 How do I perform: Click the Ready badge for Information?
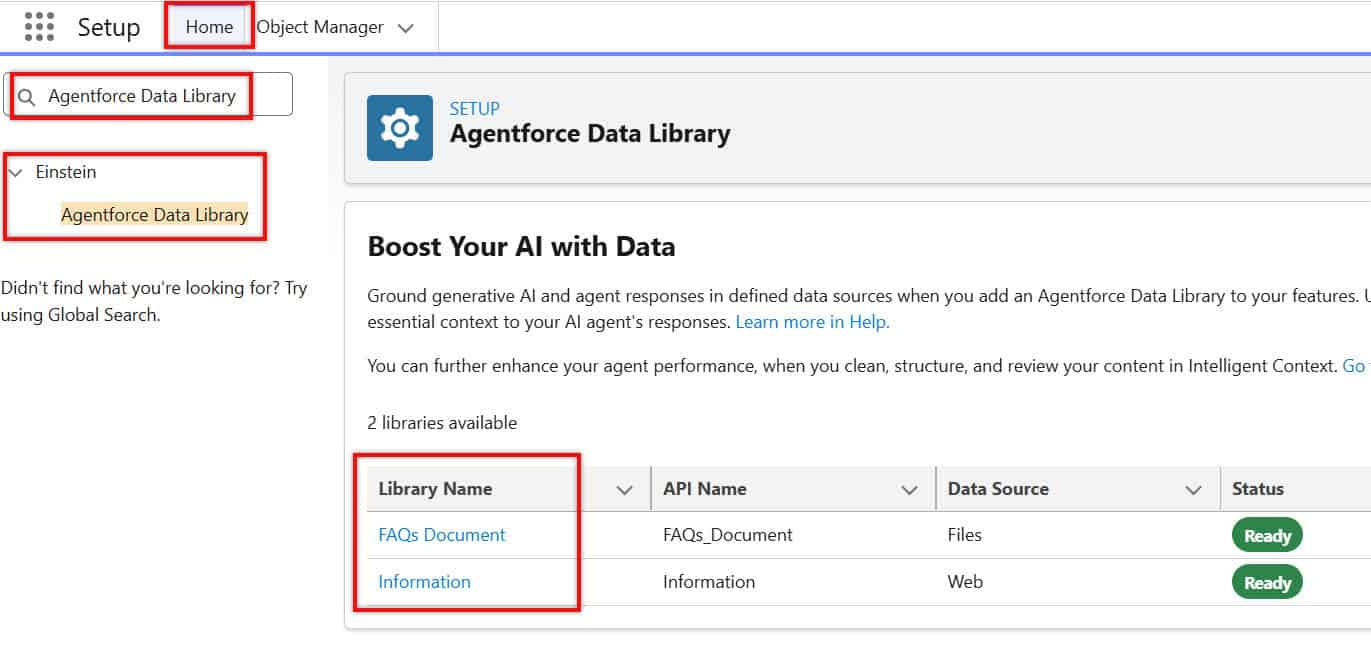(1267, 581)
